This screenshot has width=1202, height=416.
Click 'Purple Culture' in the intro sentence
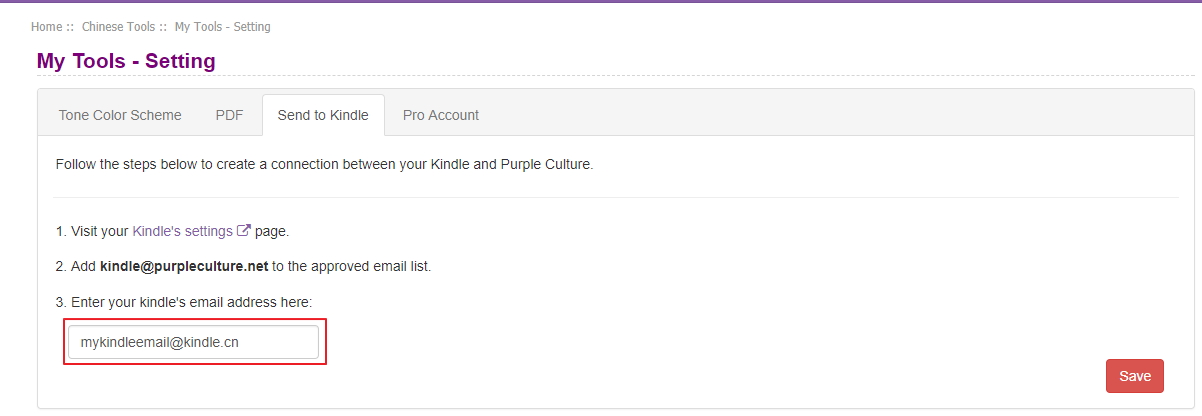549,164
